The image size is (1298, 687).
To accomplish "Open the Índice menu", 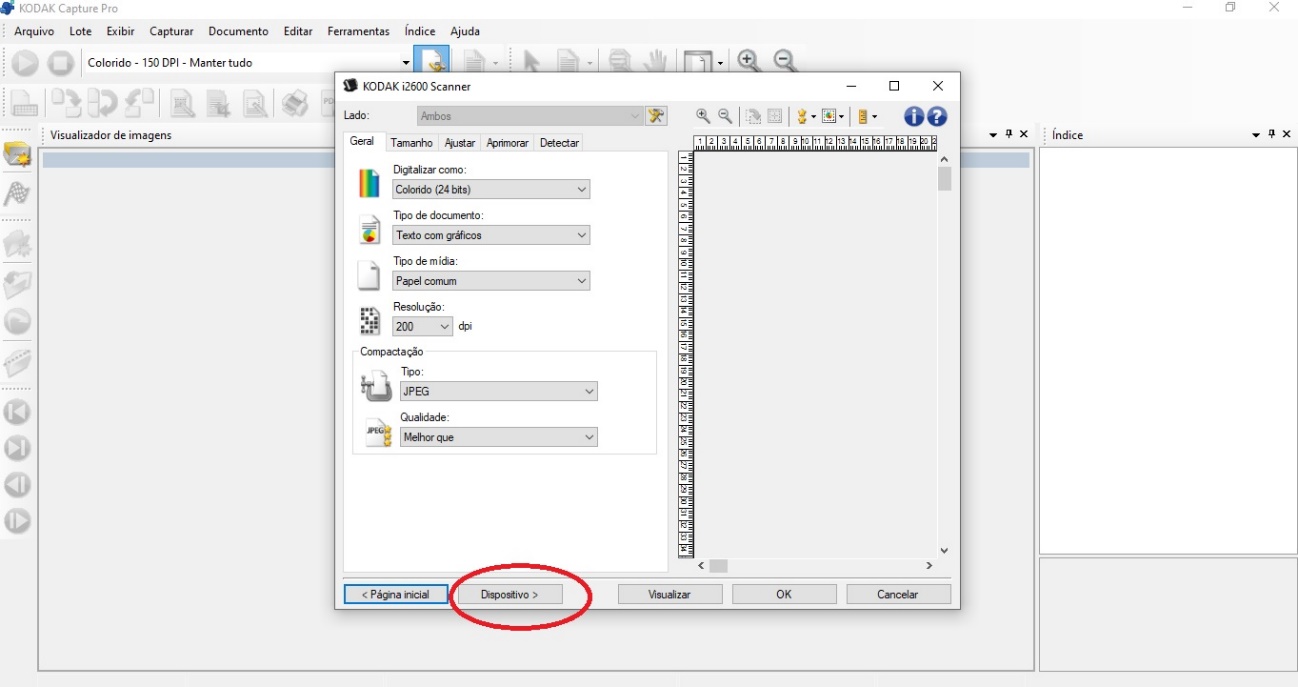I will [420, 31].
